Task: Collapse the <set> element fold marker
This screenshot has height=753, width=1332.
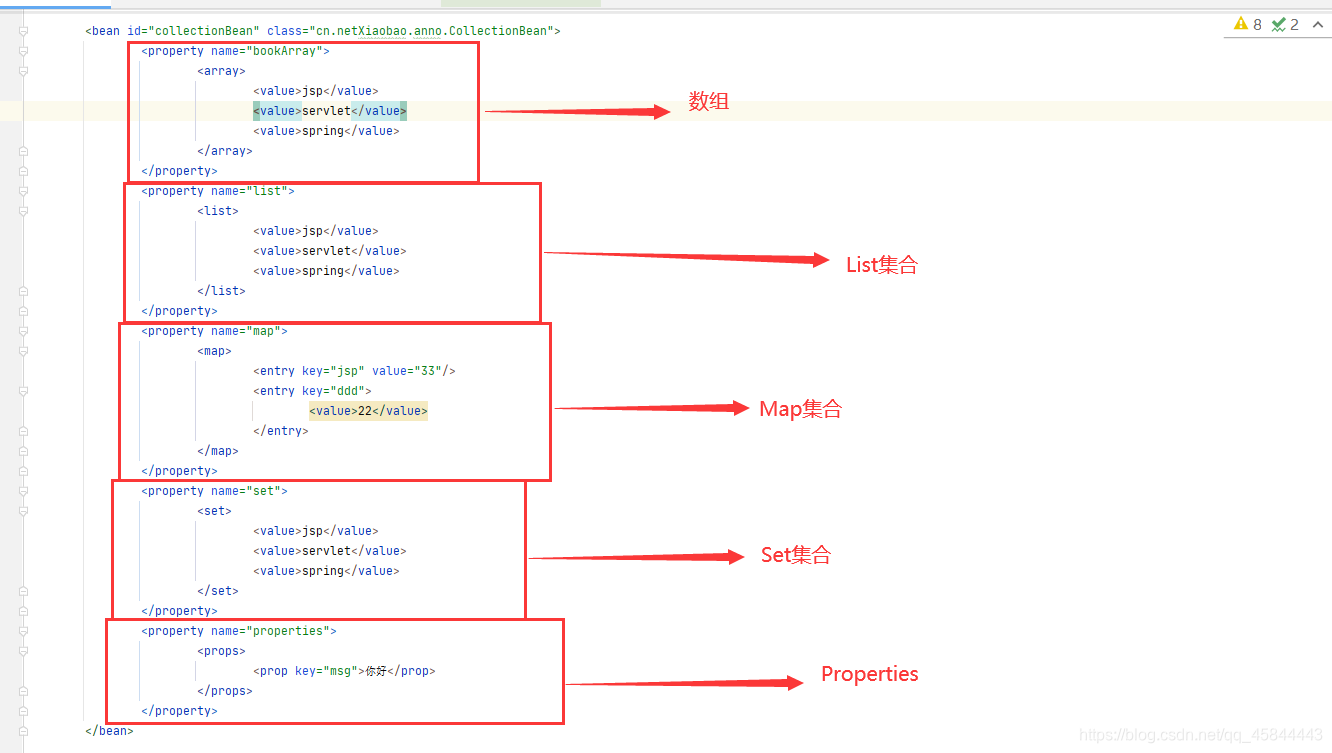Action: tap(23, 511)
